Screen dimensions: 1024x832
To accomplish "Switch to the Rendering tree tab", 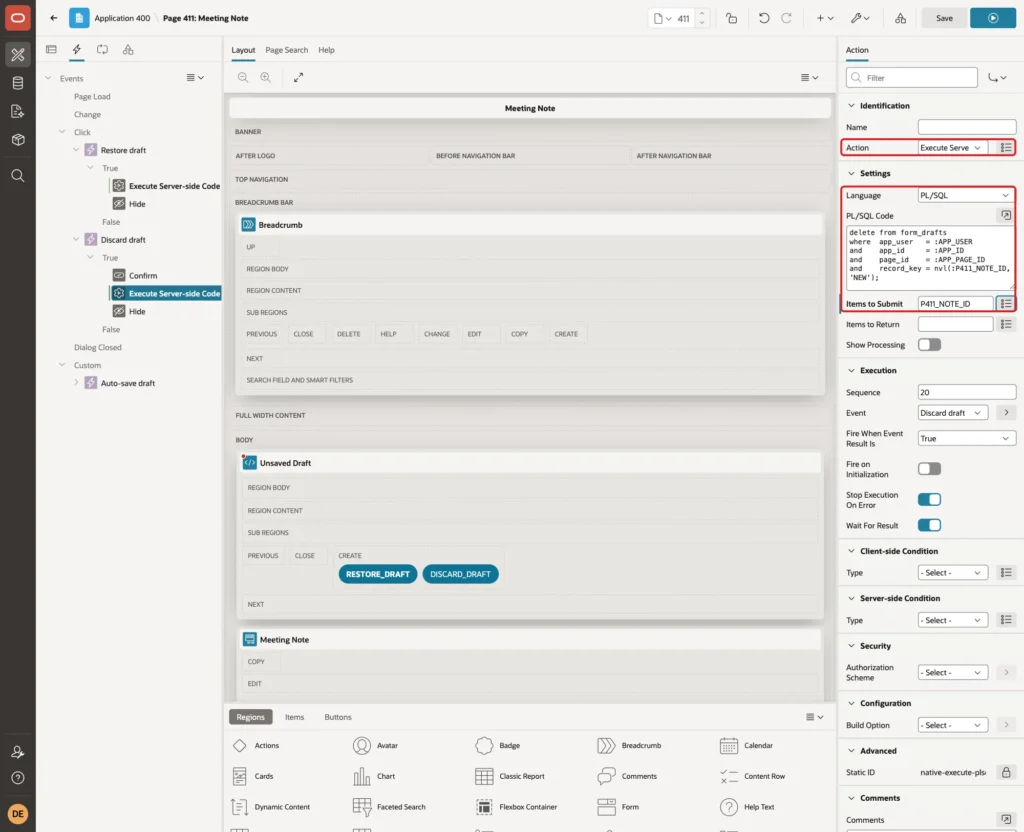I will pyautogui.click(x=52, y=50).
